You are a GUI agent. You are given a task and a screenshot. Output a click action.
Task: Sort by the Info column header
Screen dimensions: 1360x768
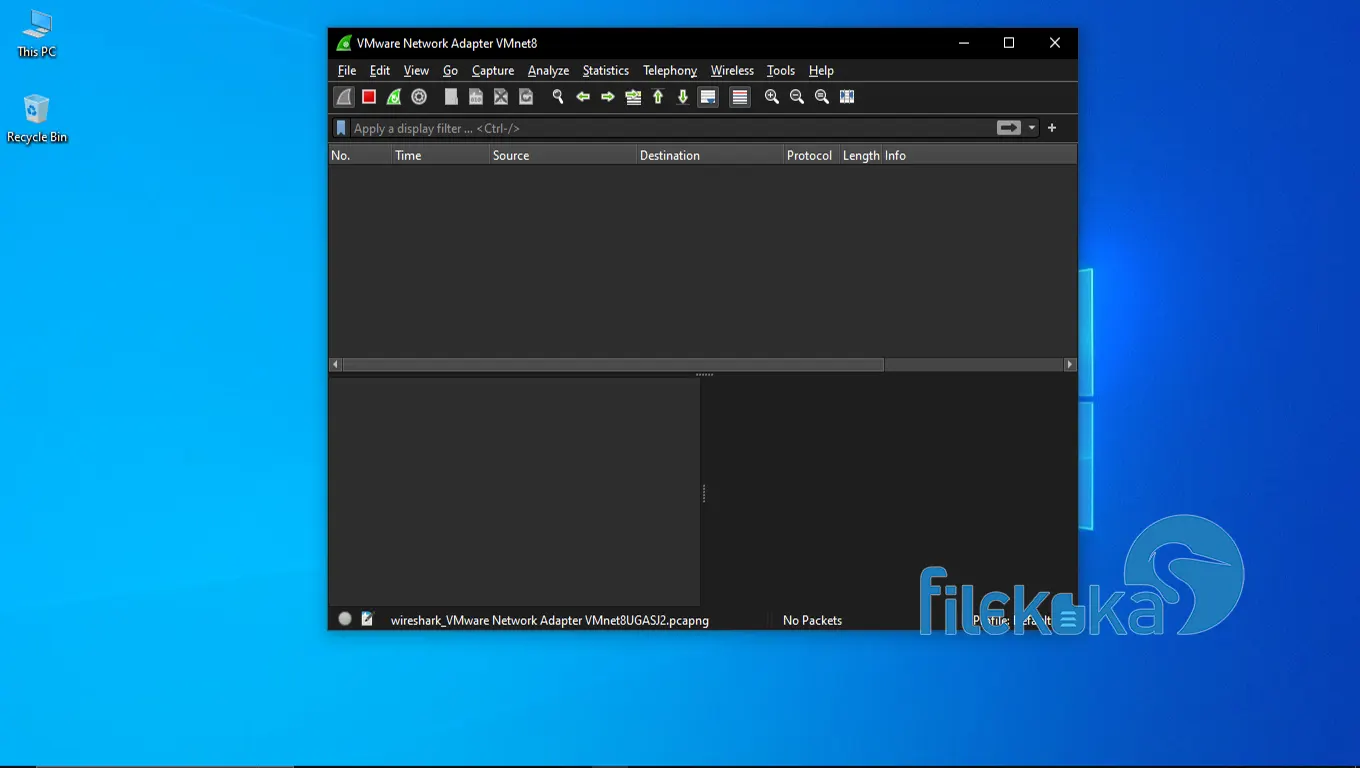click(x=979, y=155)
